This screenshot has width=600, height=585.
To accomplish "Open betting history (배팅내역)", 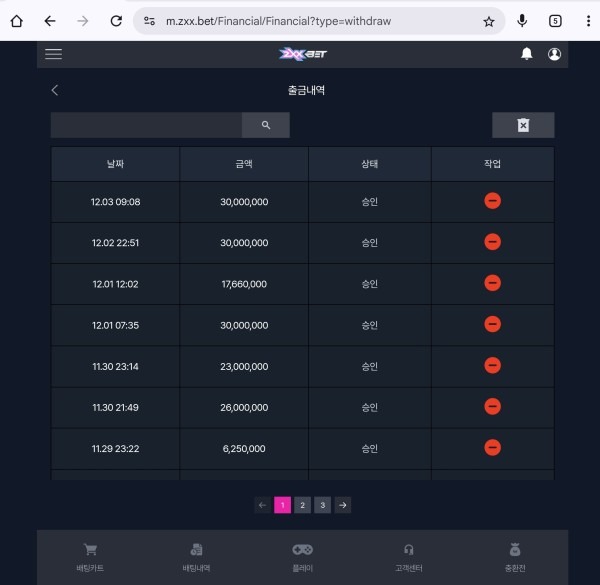I will click(196, 556).
